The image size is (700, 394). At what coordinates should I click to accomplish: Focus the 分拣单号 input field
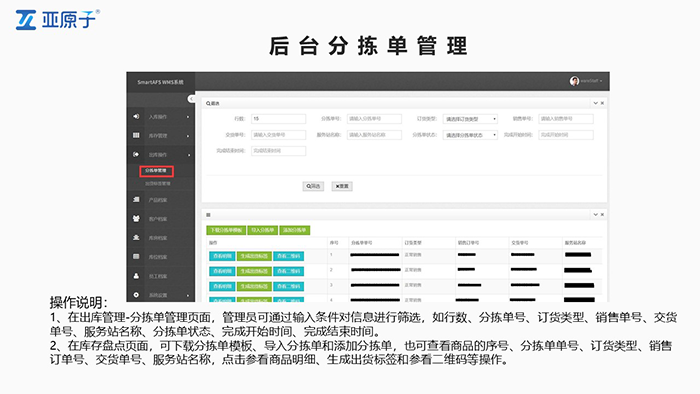click(374, 119)
